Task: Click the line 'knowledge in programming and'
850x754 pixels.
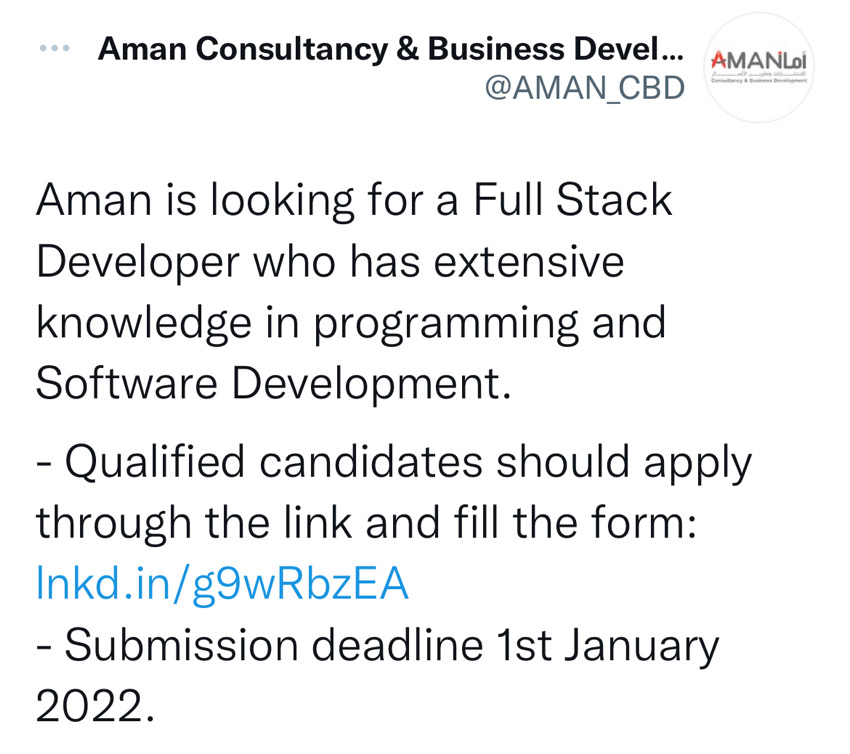Action: [351, 324]
